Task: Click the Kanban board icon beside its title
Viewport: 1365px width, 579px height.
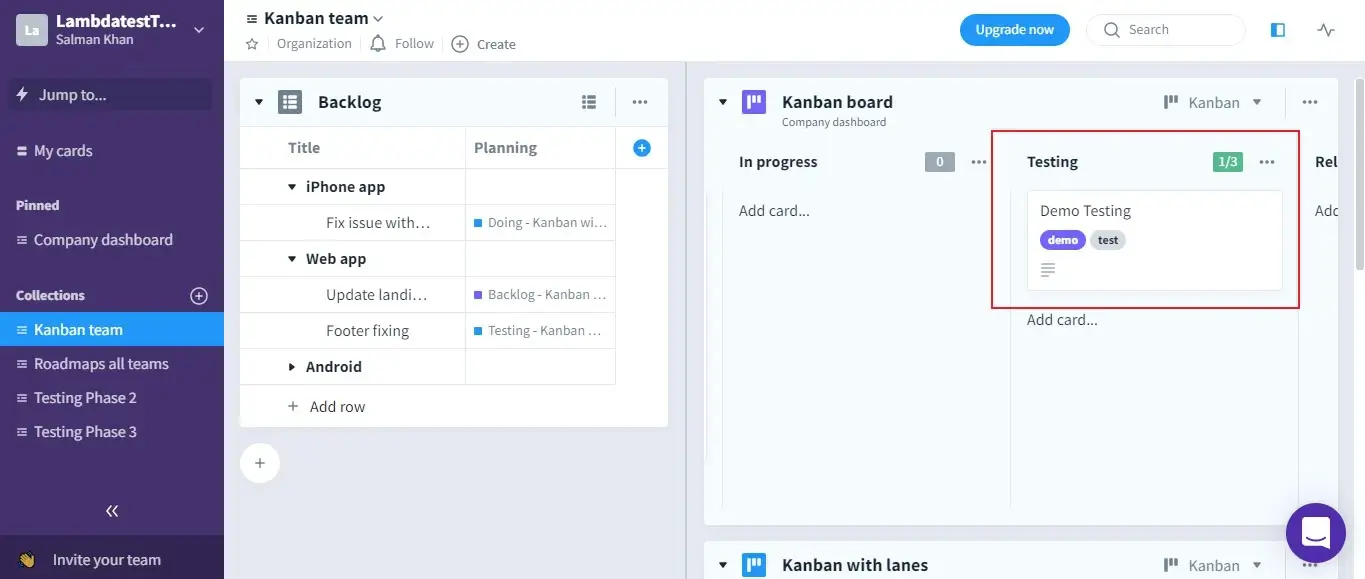Action: 753,102
